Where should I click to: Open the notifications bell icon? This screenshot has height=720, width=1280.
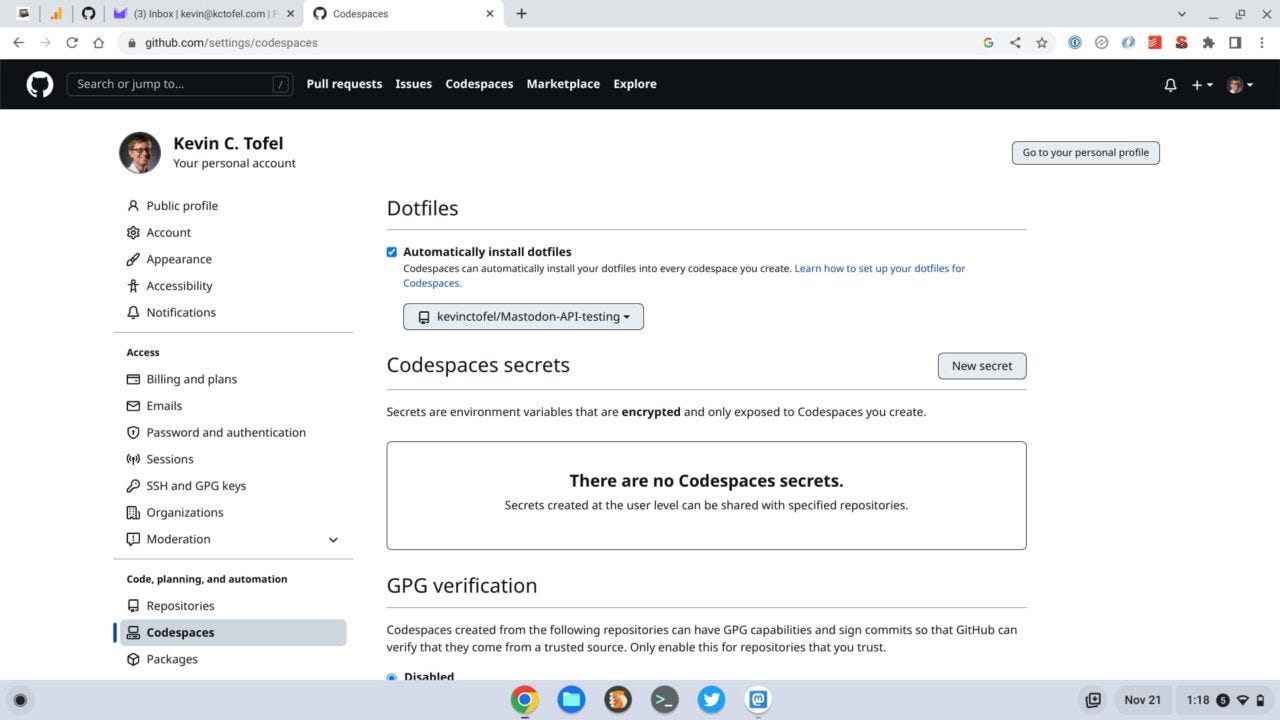1170,85
